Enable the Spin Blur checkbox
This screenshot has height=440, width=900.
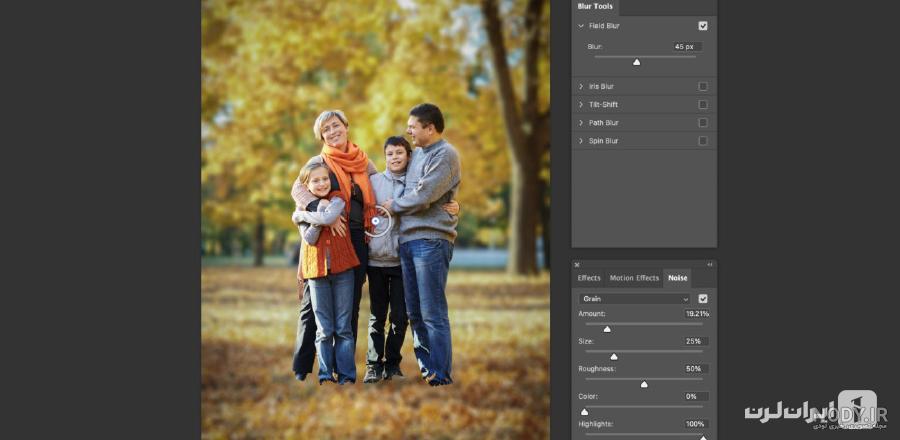pos(703,141)
